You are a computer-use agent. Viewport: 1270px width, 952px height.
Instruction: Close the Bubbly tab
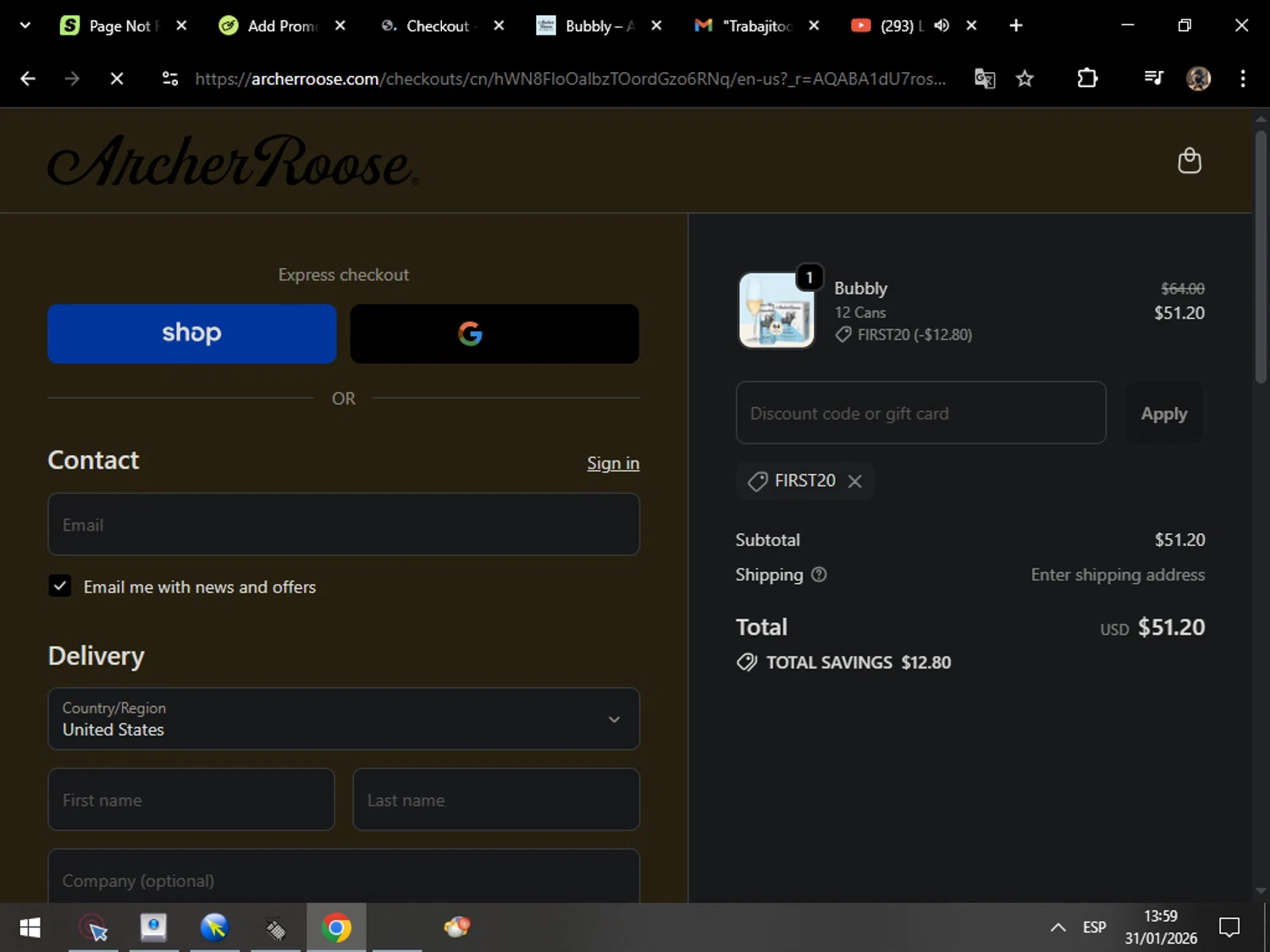[x=656, y=25]
